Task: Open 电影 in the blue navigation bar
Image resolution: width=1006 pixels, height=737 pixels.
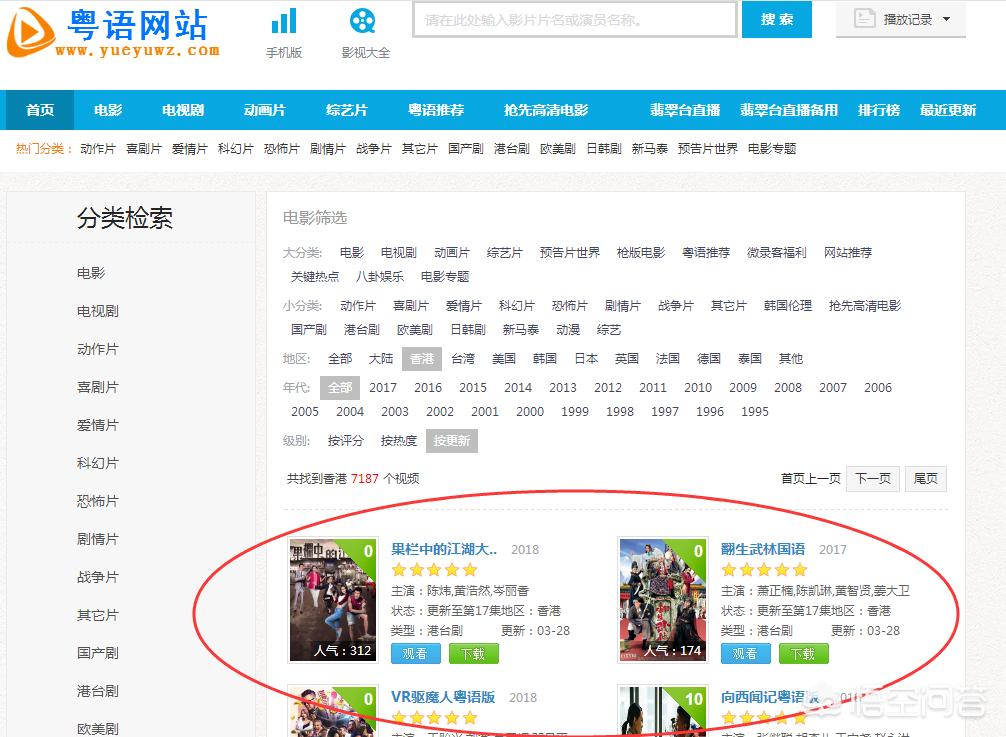Action: 108,110
